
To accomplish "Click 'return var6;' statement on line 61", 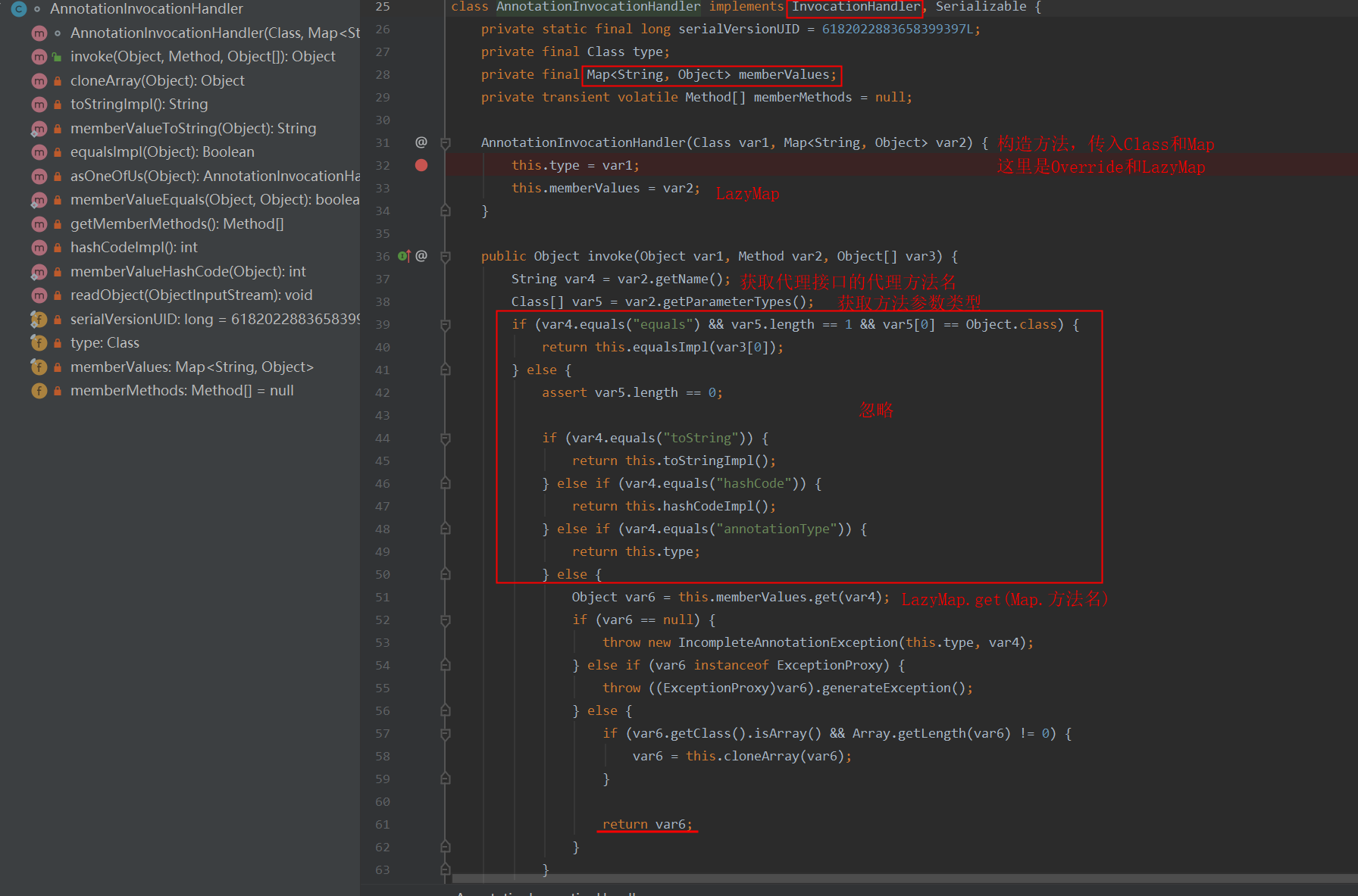I will point(647,824).
